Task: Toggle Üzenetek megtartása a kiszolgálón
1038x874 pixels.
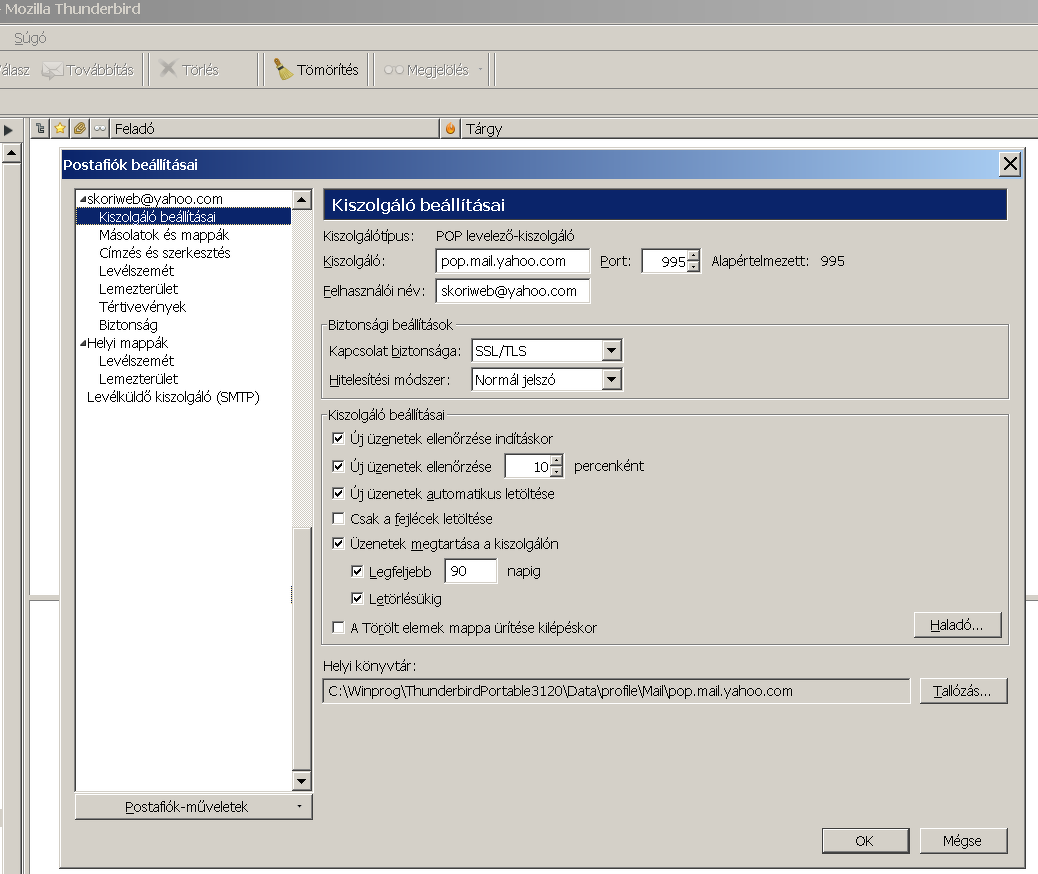Action: pyautogui.click(x=338, y=544)
